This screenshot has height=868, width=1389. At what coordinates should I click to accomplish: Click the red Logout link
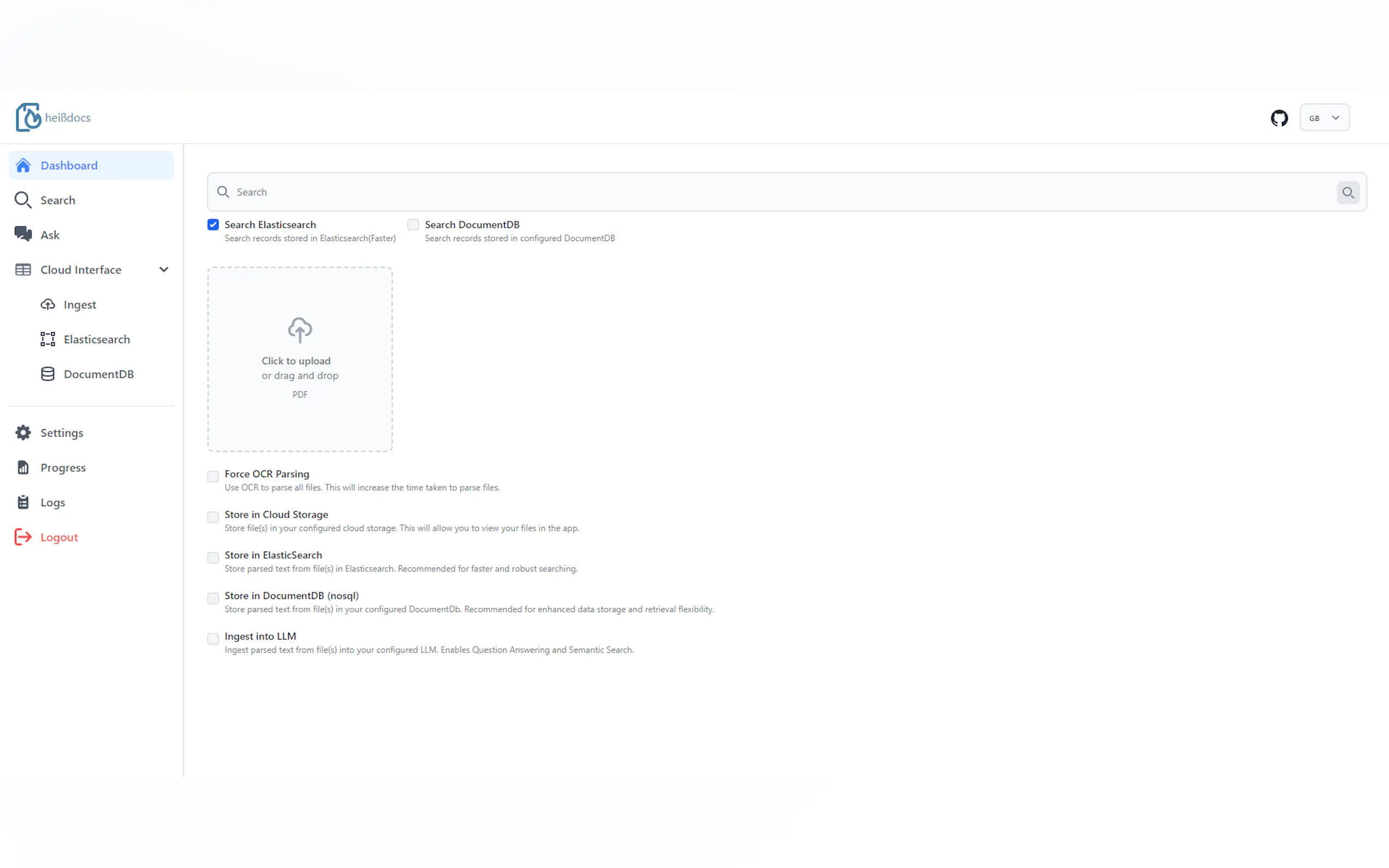[x=59, y=537]
